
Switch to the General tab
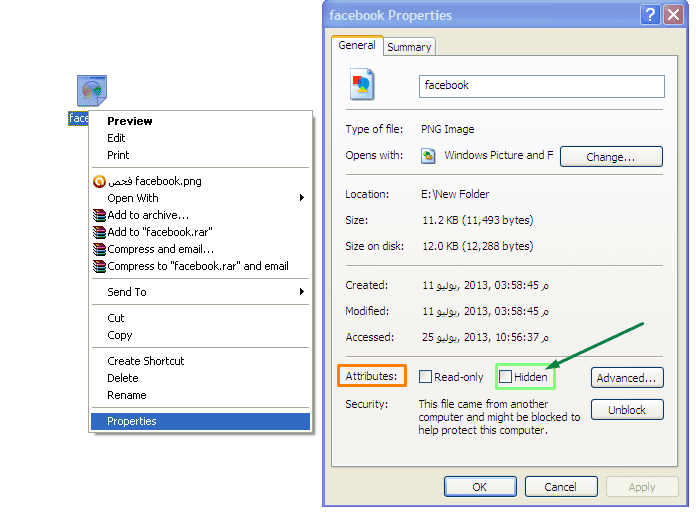point(357,45)
